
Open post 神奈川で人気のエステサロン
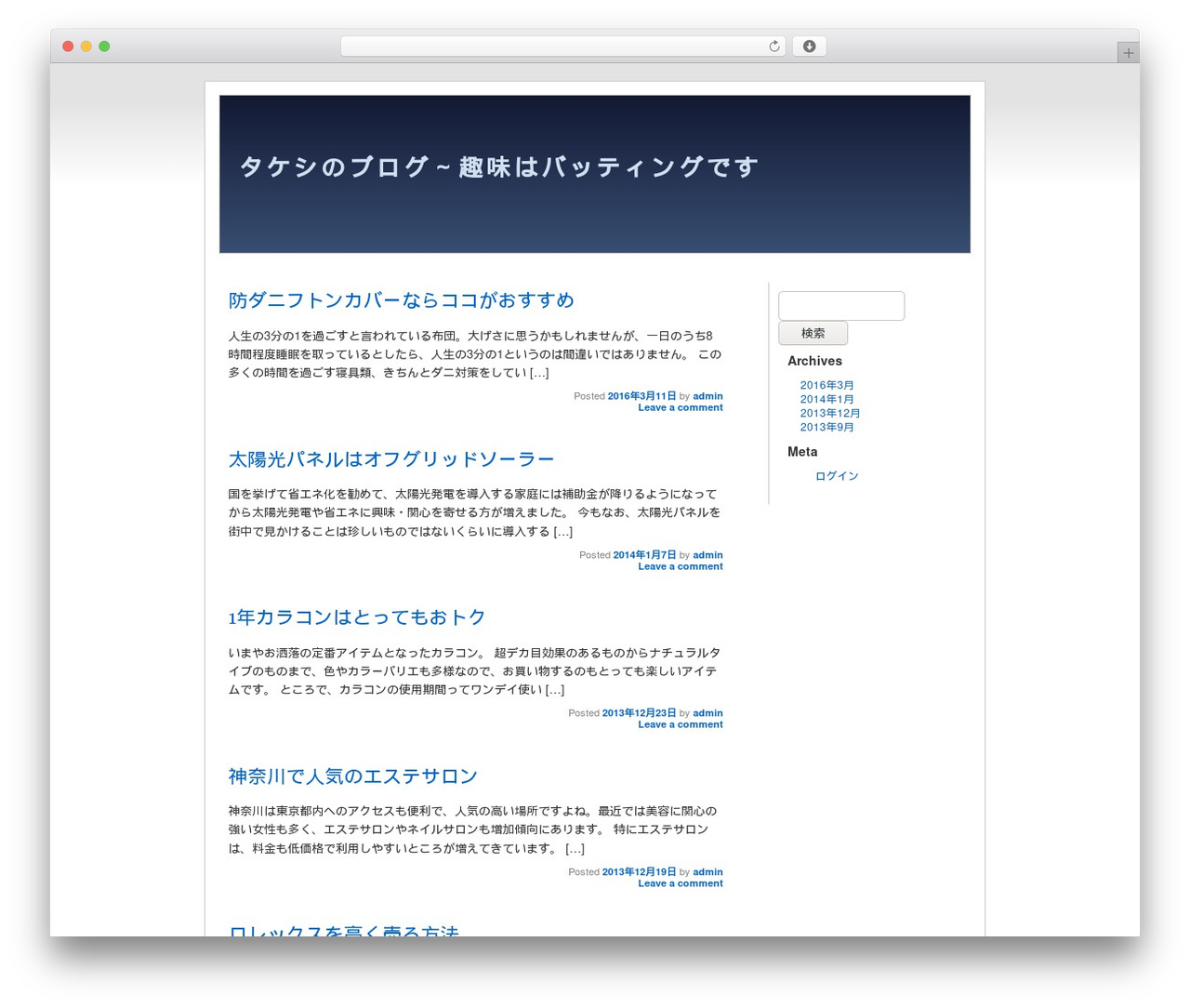pyautogui.click(x=352, y=776)
